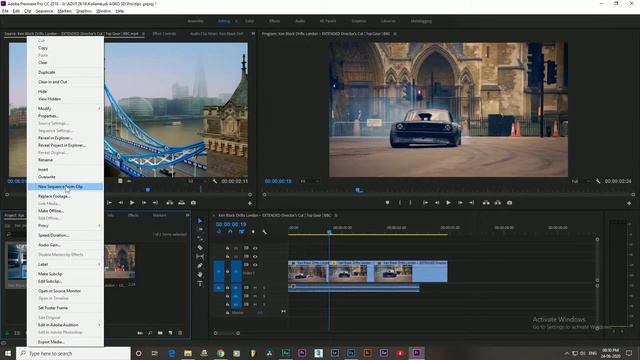Click the Source monitor scrub bar playhead

(148, 190)
